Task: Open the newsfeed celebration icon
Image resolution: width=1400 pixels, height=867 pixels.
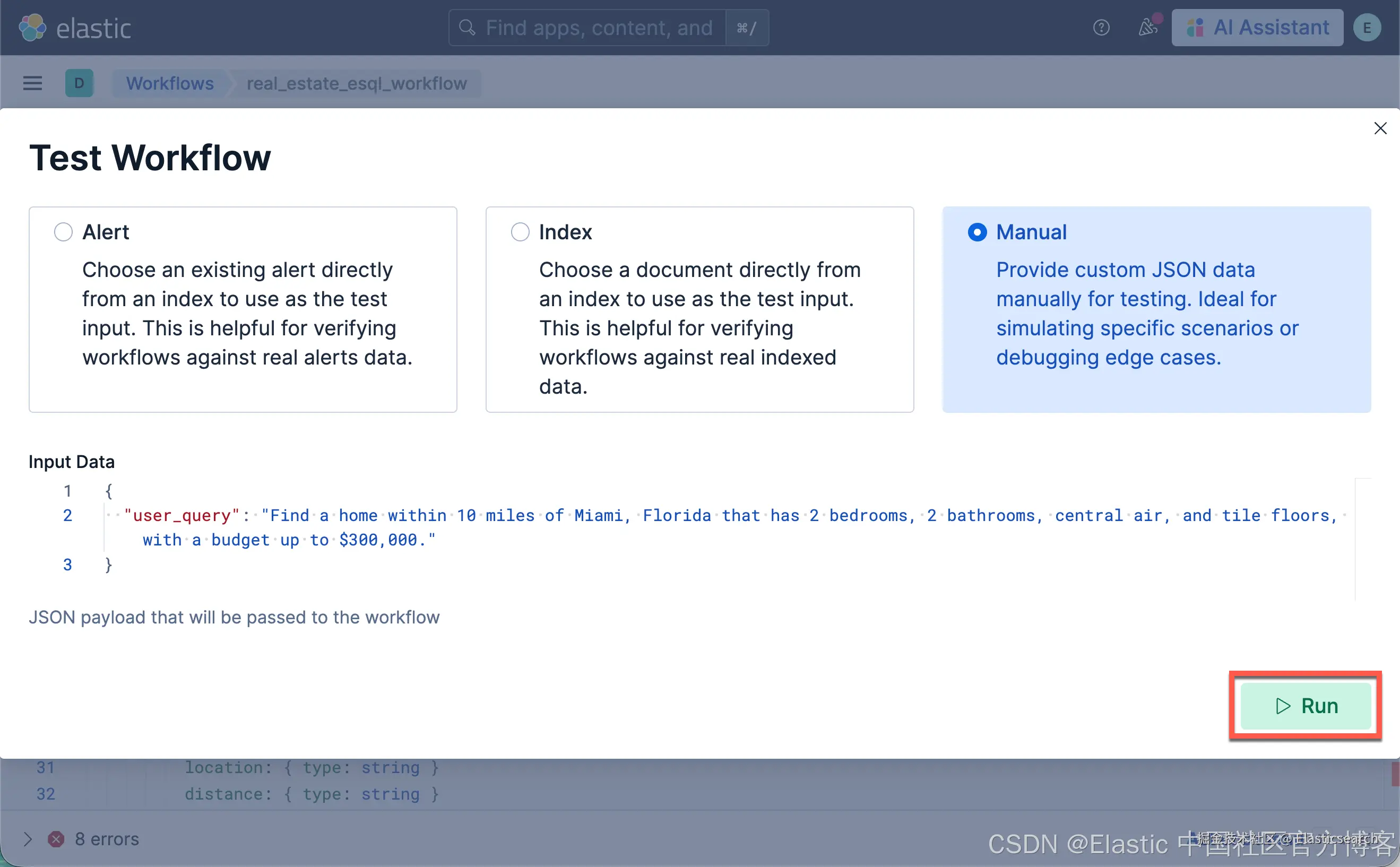Action: coord(1147,28)
